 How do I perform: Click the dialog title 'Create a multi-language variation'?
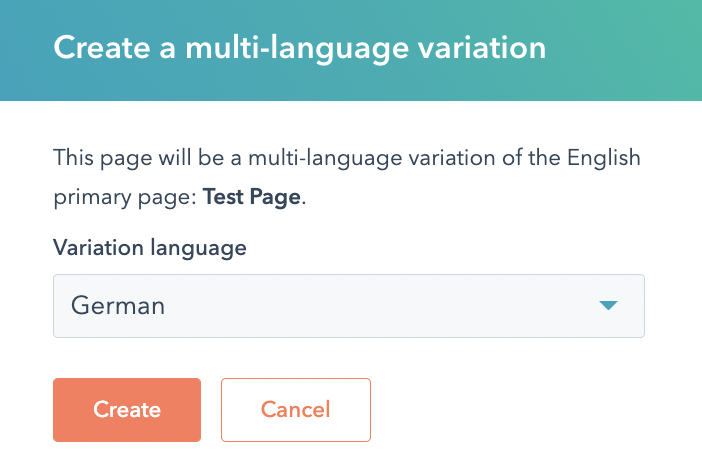point(299,49)
